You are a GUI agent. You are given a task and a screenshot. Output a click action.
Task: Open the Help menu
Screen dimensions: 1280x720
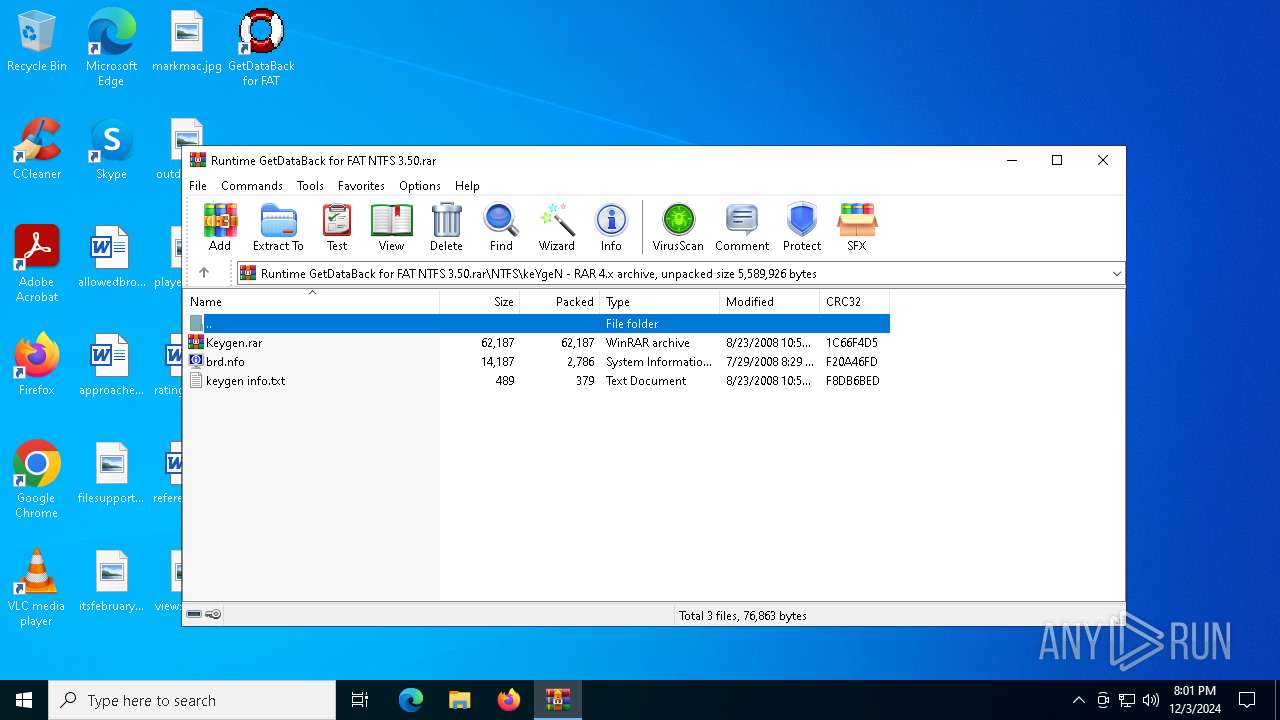(467, 186)
